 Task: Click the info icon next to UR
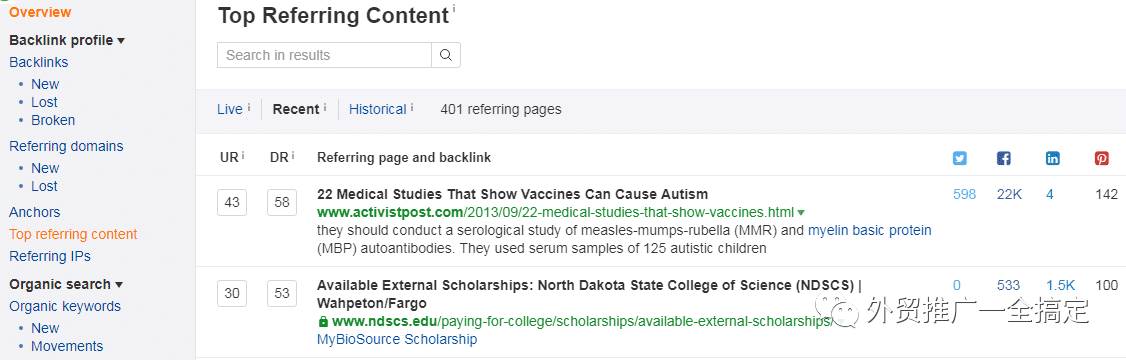pyautogui.click(x=243, y=154)
